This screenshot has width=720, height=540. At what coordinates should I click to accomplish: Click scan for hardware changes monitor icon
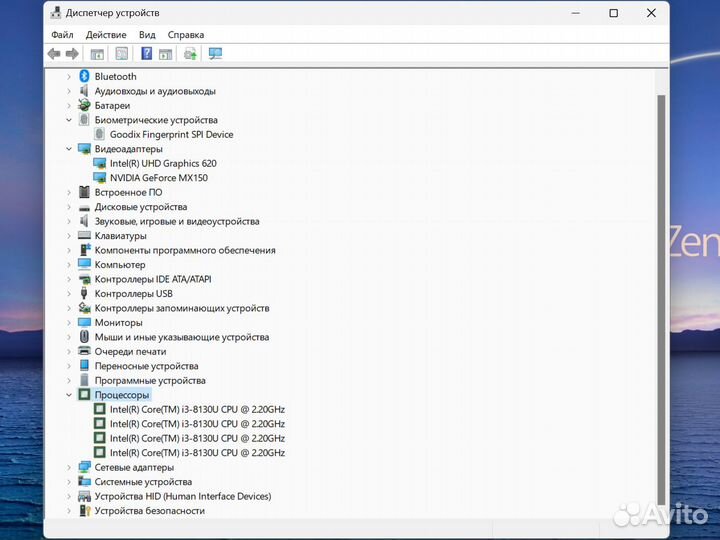pos(215,54)
